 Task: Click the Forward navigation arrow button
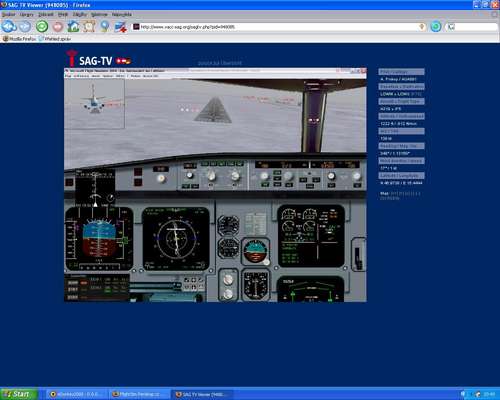pos(25,26)
